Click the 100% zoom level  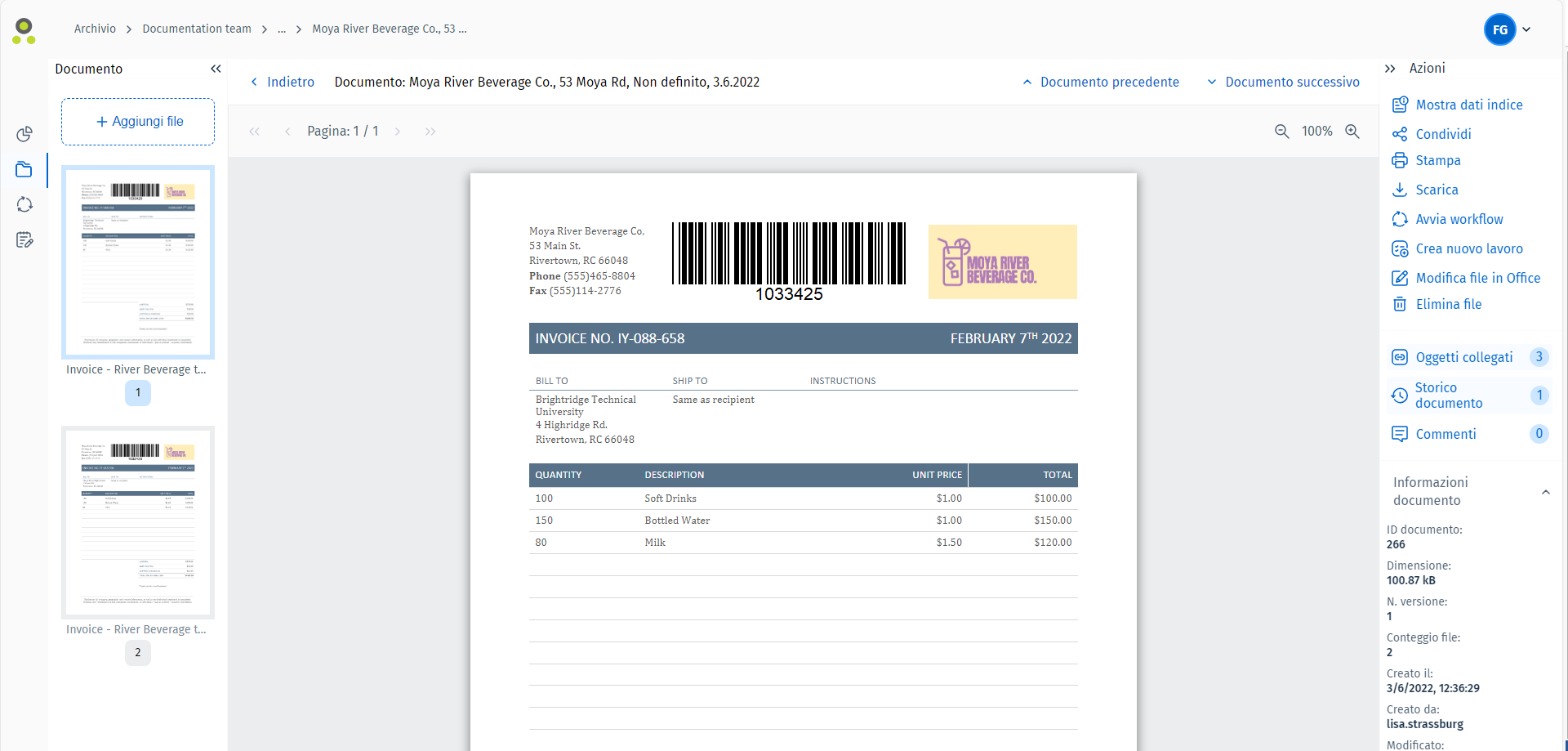click(1316, 132)
